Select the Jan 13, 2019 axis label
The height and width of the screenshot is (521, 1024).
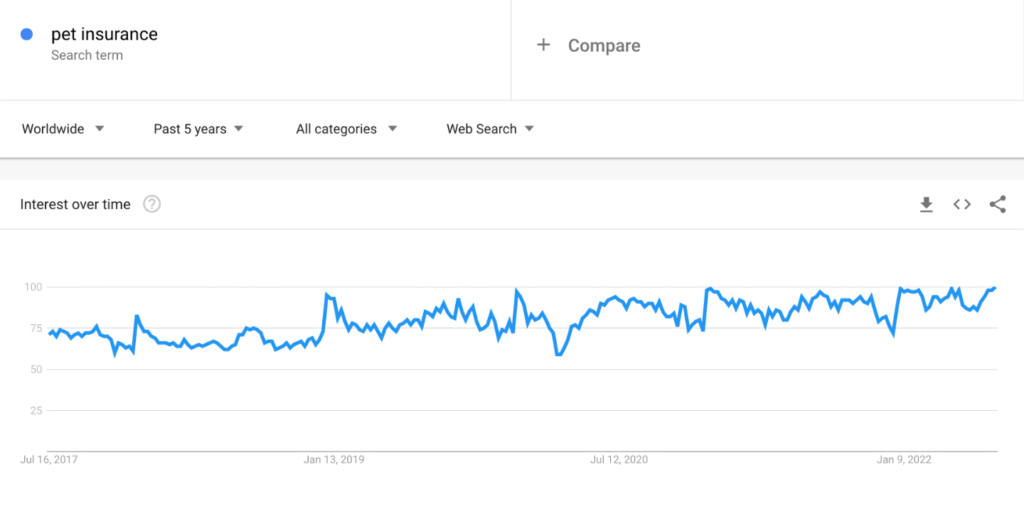[334, 460]
